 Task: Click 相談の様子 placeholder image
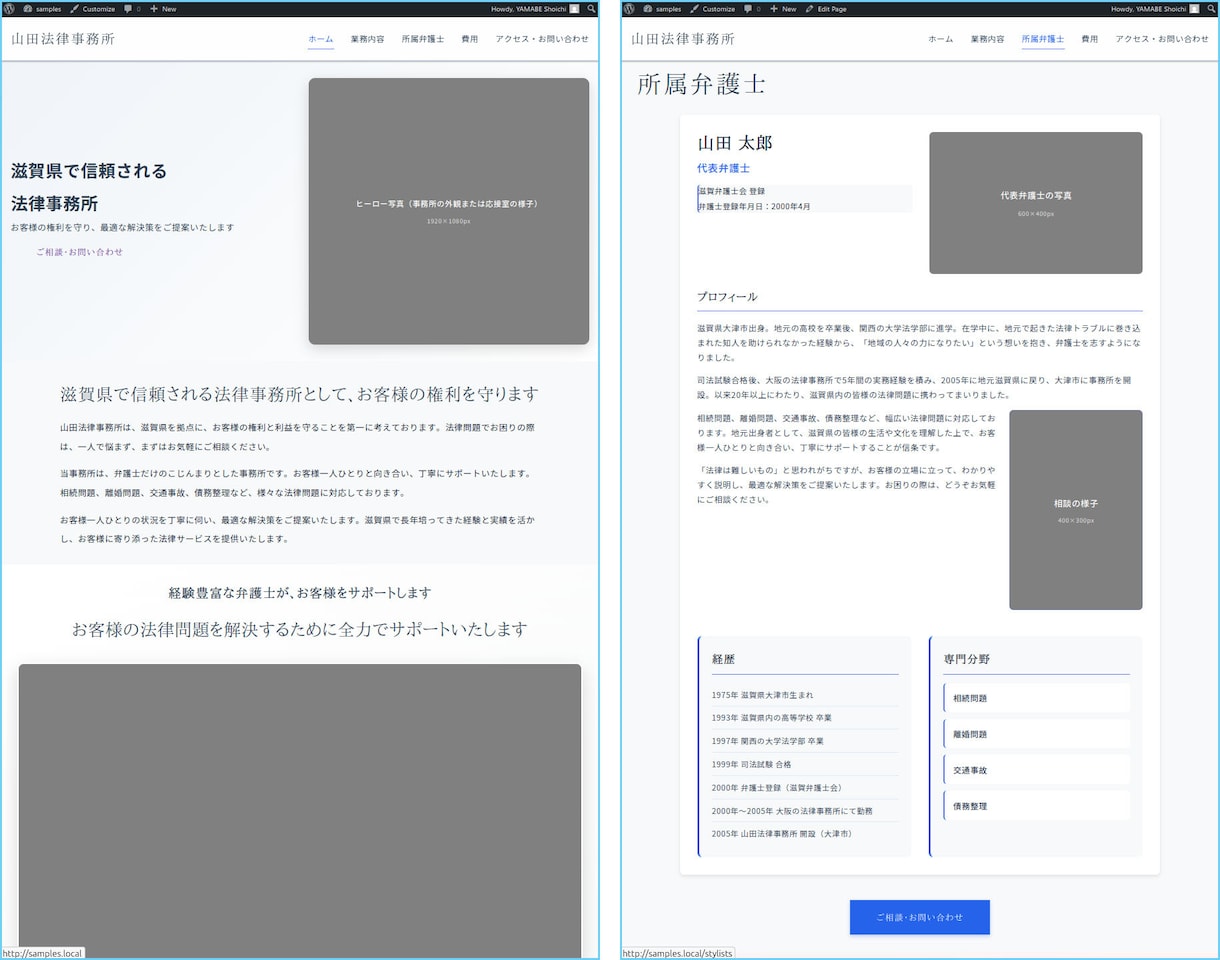point(1076,509)
